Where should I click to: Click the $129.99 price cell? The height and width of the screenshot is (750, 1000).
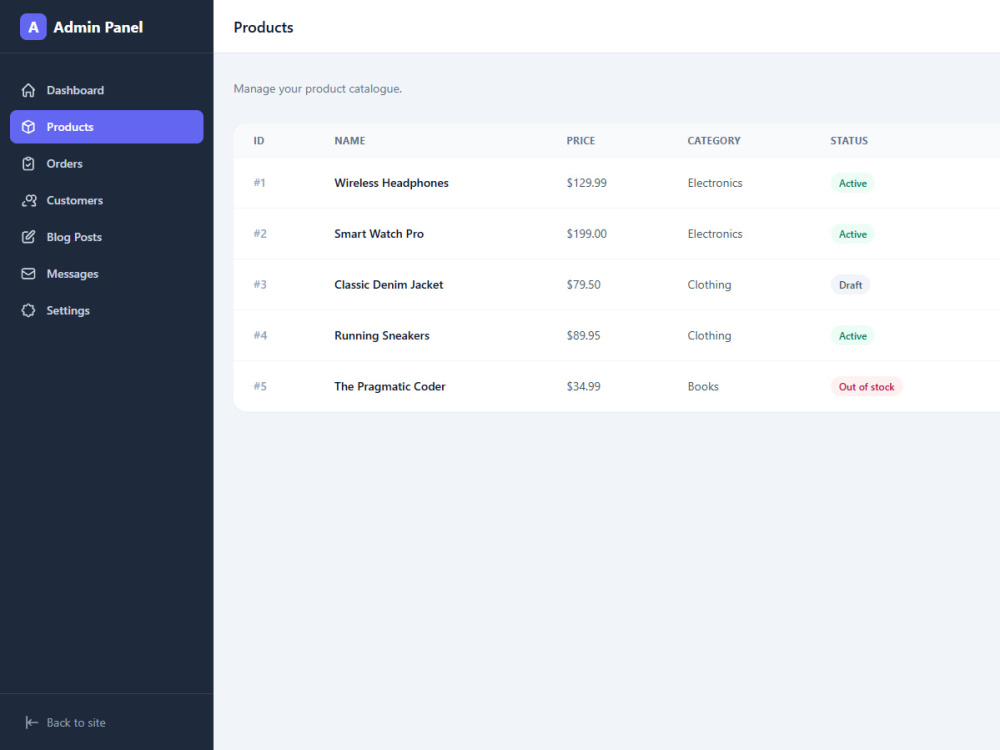pyautogui.click(x=586, y=183)
